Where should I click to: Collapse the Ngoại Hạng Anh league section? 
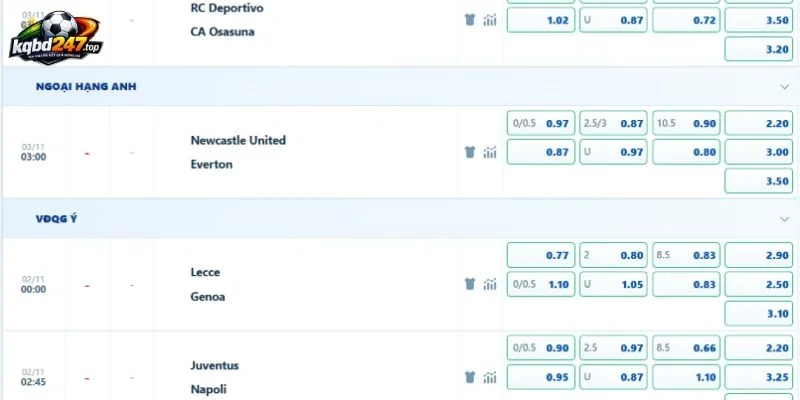(785, 87)
